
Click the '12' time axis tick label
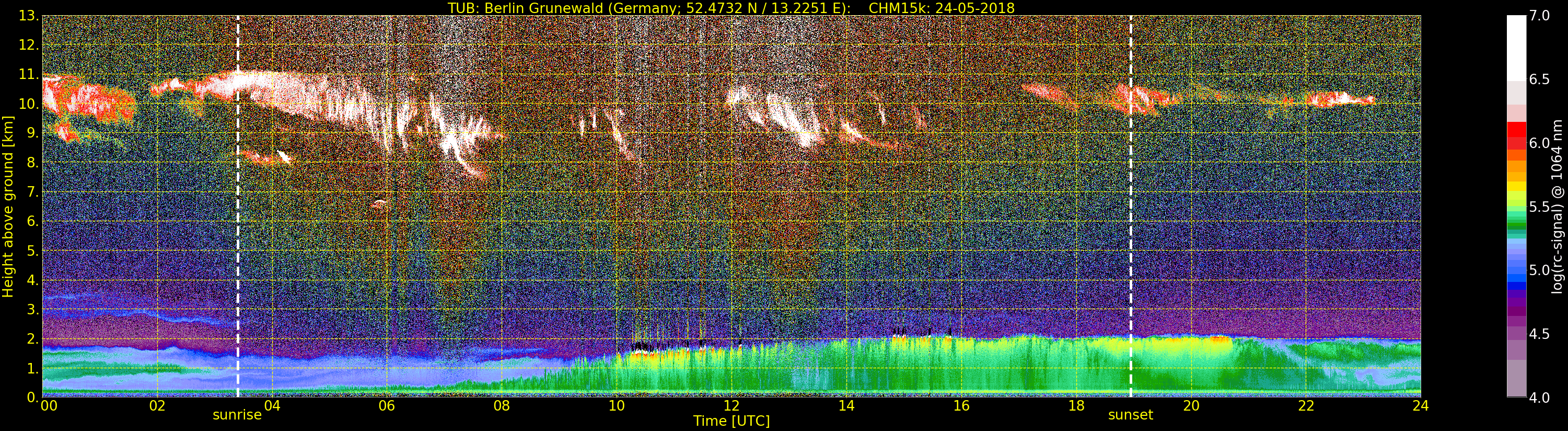(731, 406)
